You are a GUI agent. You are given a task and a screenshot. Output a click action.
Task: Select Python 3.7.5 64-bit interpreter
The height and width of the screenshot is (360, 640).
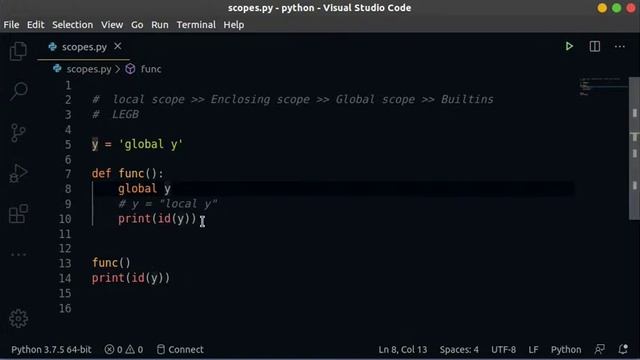tap(51, 349)
